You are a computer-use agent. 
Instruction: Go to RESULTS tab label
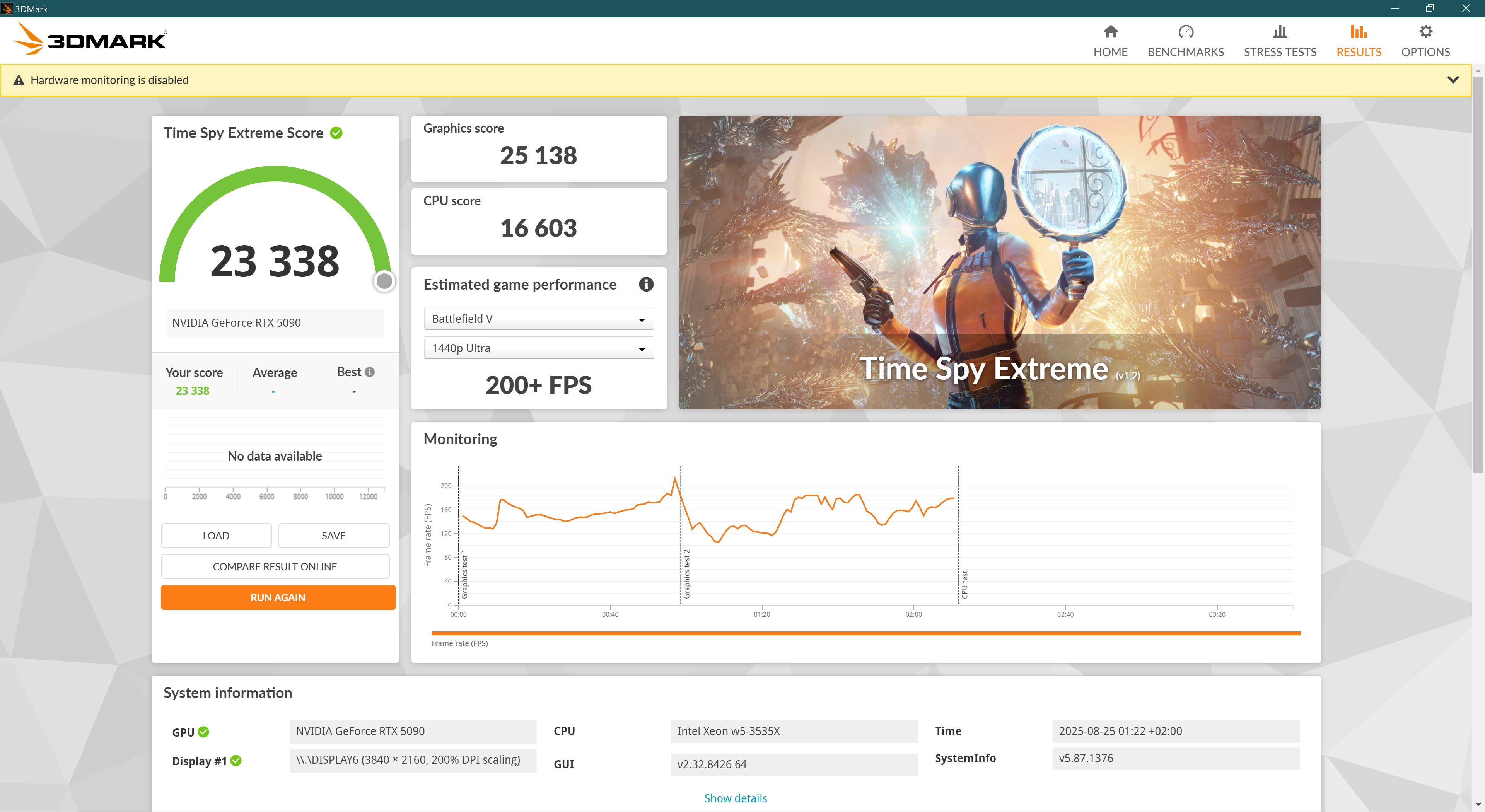pyautogui.click(x=1358, y=52)
